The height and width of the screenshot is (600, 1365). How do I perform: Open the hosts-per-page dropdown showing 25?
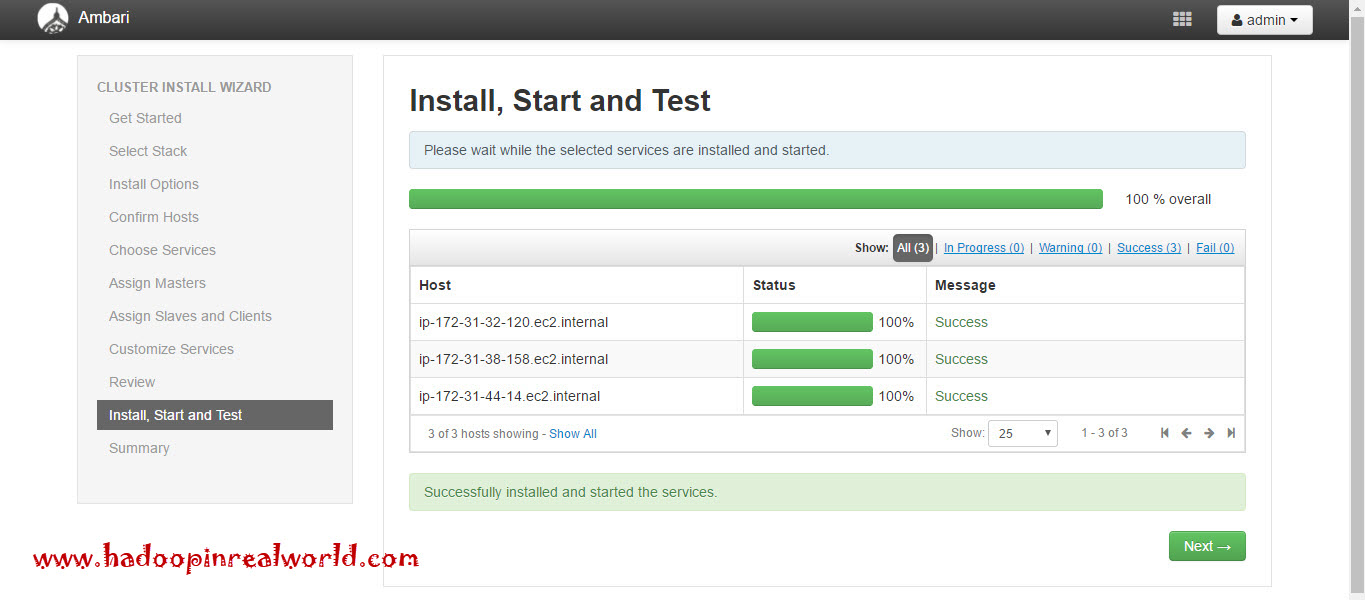[x=1022, y=433]
